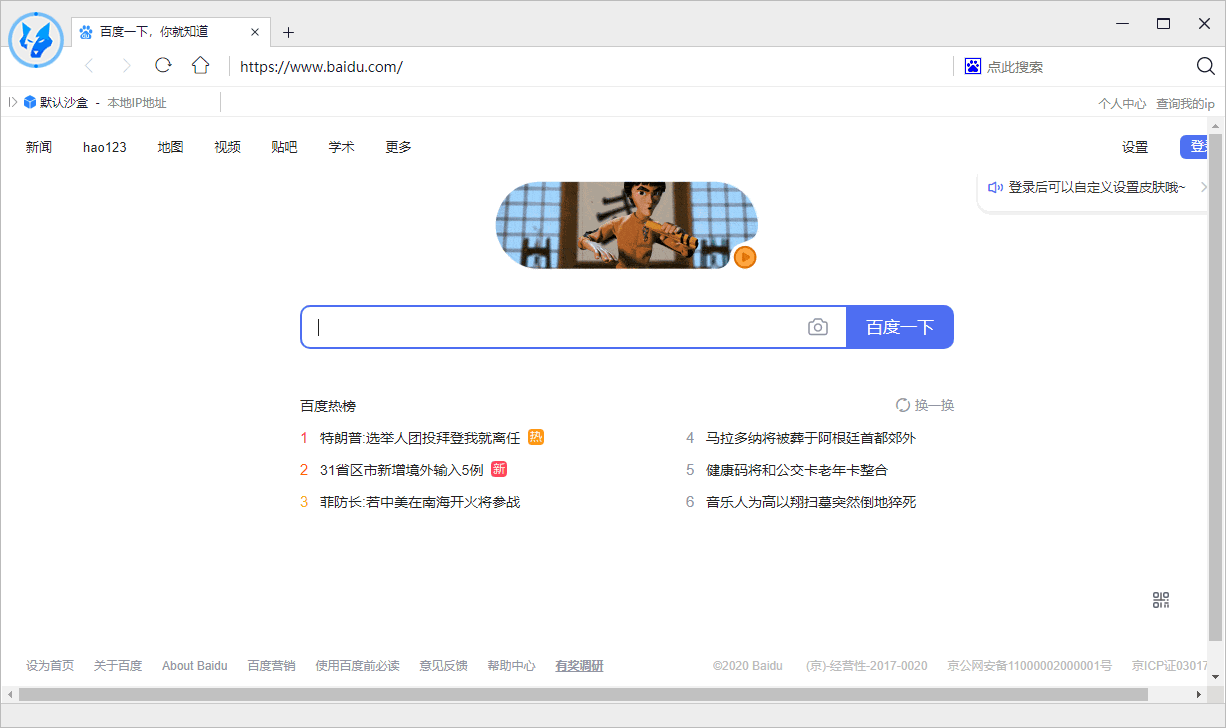1226x728 pixels.
Task: Click the wolf browser logo icon
Action: tap(36, 40)
